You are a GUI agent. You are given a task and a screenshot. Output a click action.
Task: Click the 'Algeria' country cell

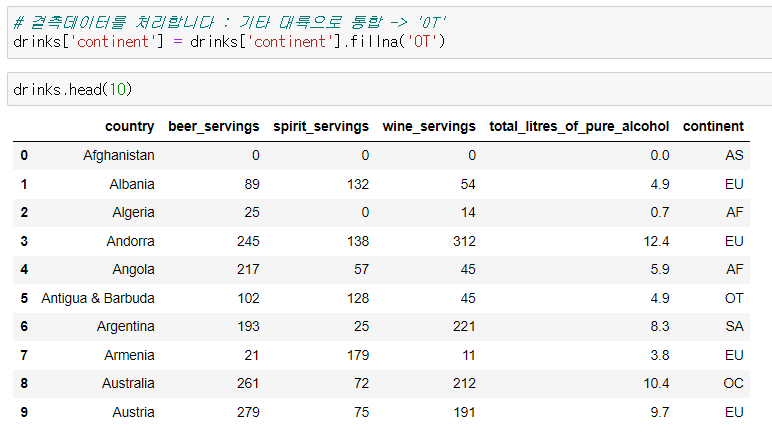click(133, 213)
